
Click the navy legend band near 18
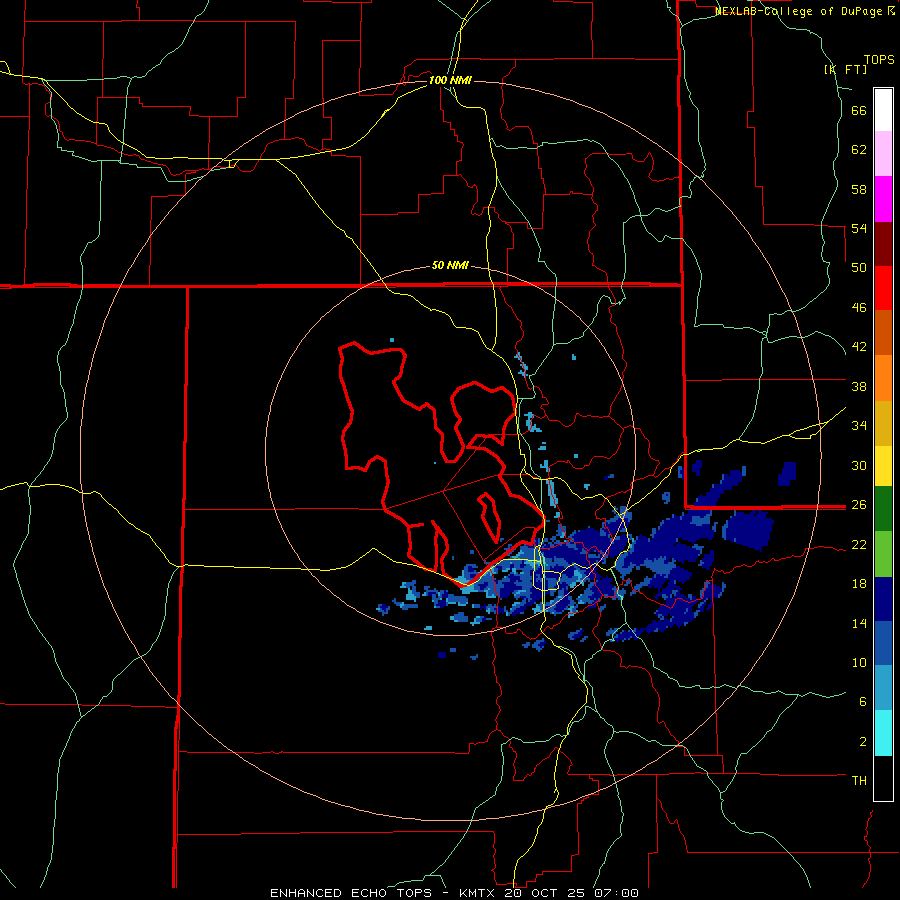click(883, 599)
